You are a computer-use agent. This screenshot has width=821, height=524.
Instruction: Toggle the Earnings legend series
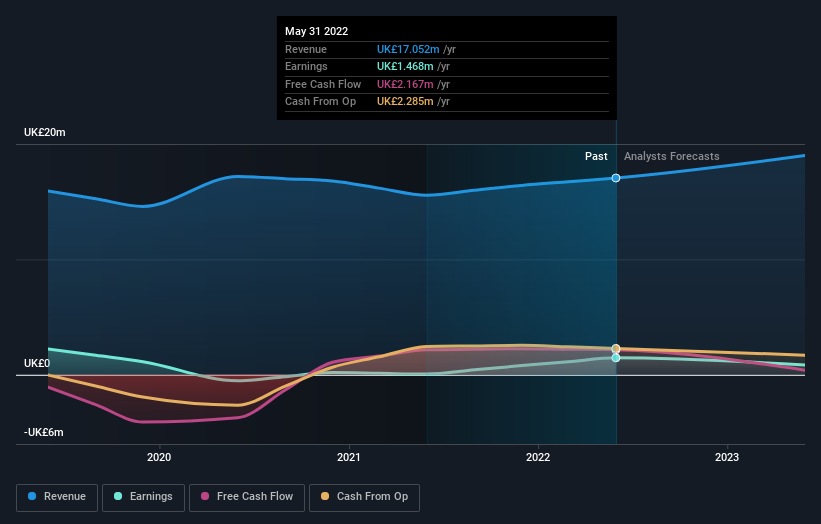point(143,497)
